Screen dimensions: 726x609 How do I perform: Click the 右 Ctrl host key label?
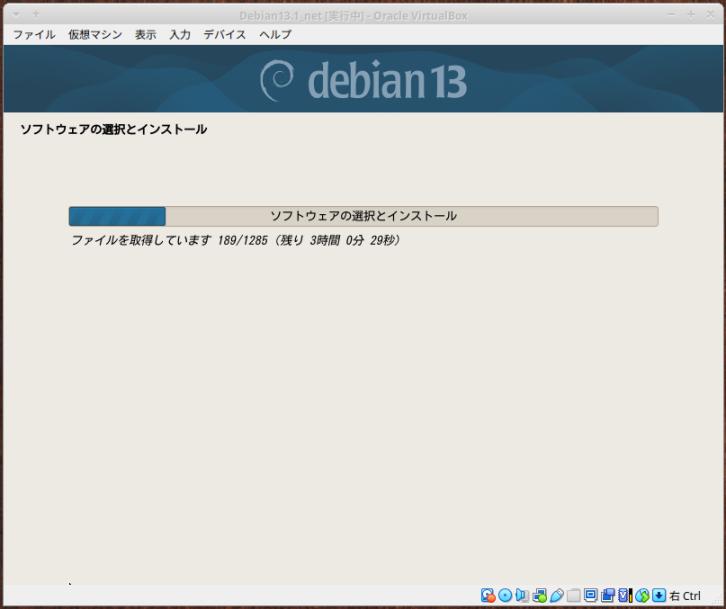[685, 596]
